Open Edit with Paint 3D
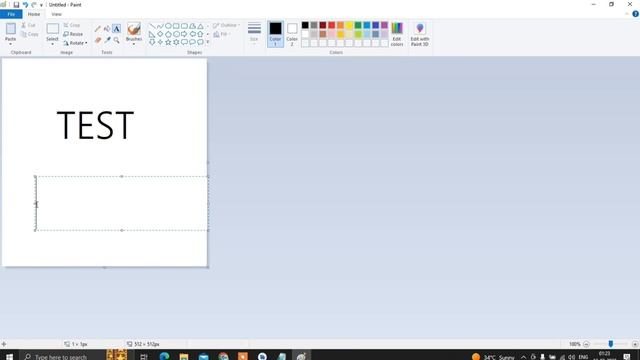The height and width of the screenshot is (360, 640). (x=420, y=34)
